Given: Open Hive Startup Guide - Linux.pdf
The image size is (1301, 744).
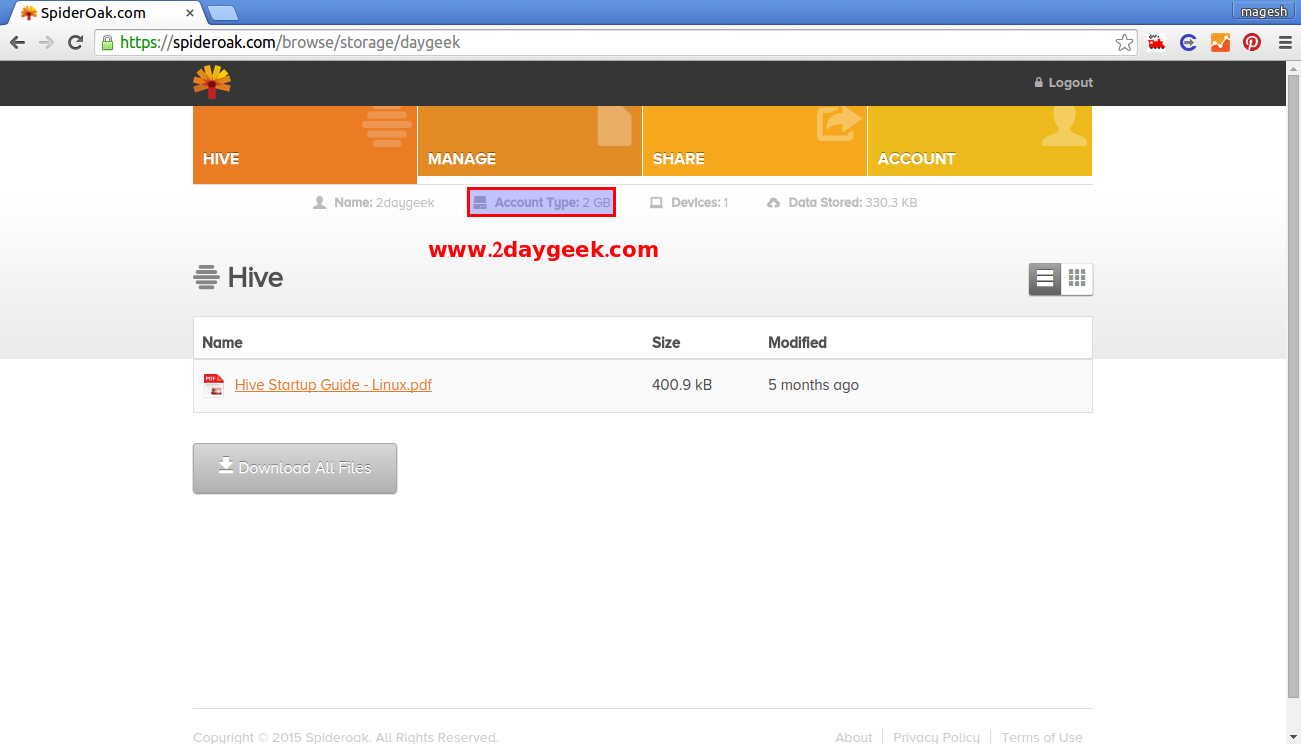Looking at the screenshot, I should pyautogui.click(x=333, y=385).
